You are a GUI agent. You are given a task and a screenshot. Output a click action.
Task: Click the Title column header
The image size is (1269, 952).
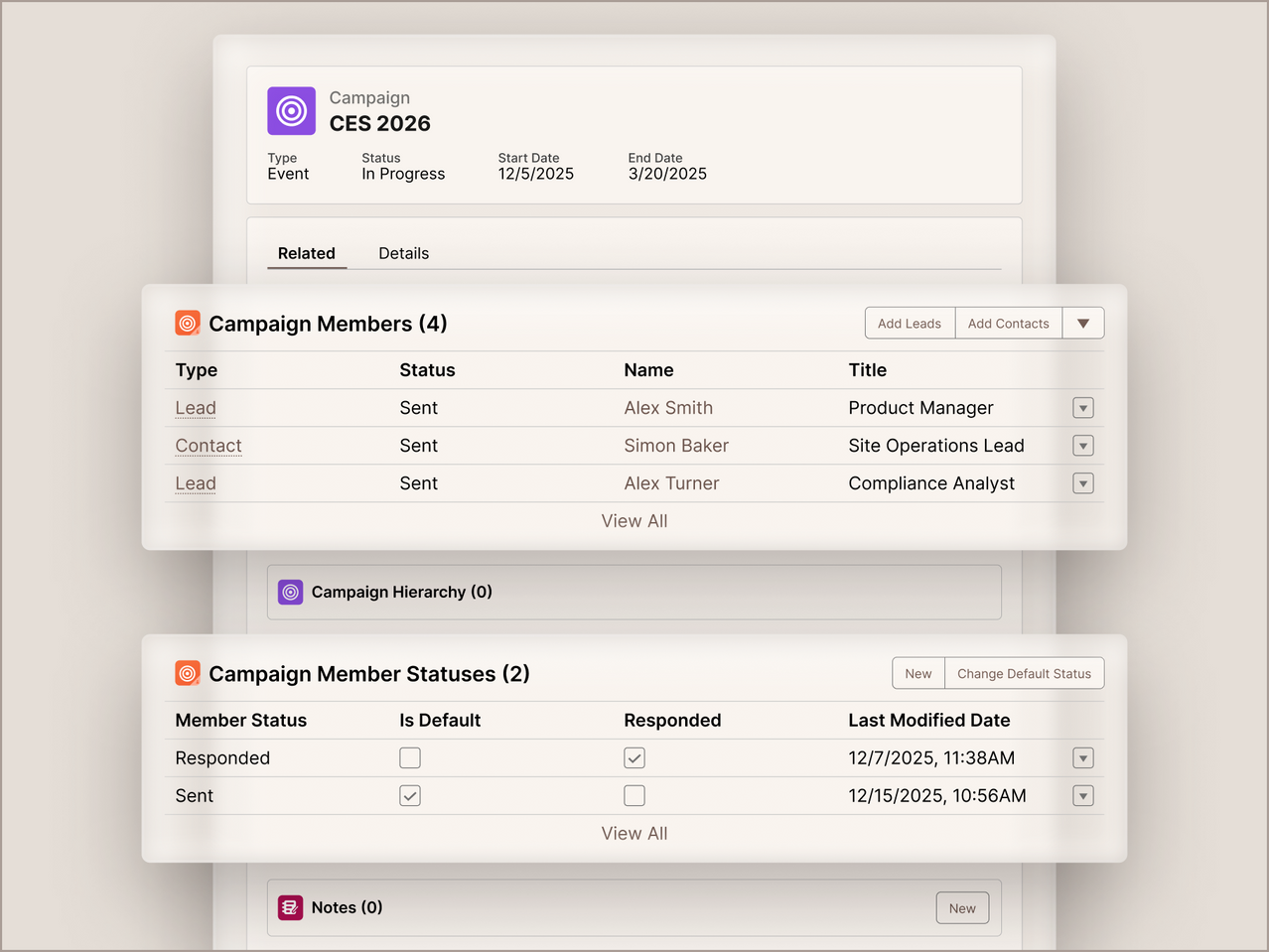pos(868,370)
